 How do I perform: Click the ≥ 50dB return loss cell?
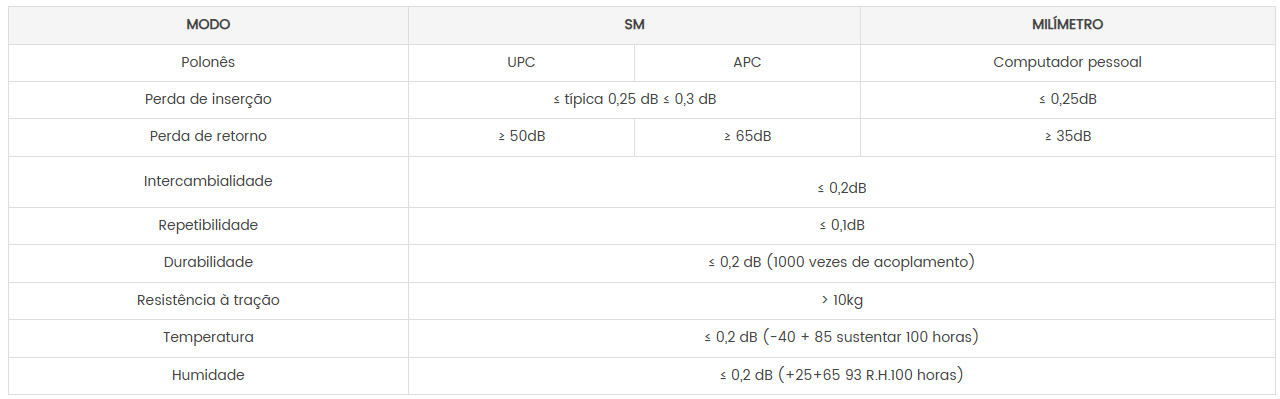coord(521,136)
